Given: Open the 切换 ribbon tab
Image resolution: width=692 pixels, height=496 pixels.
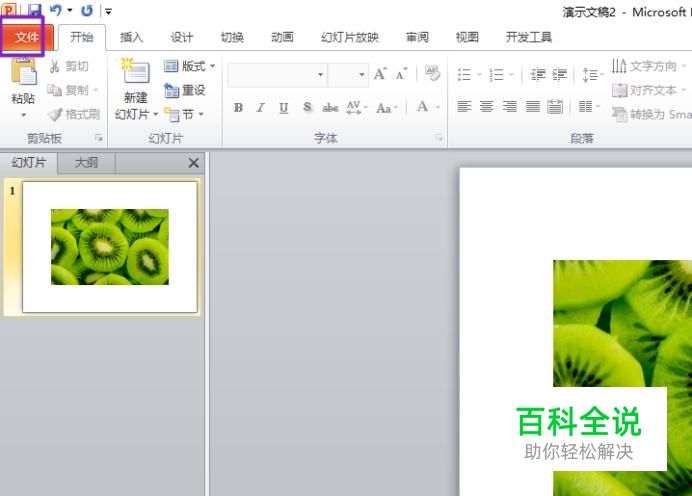Looking at the screenshot, I should coord(232,38).
